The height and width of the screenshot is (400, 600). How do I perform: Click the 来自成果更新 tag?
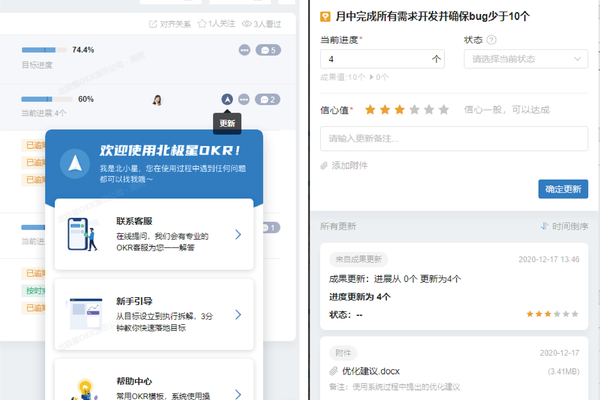tap(359, 260)
